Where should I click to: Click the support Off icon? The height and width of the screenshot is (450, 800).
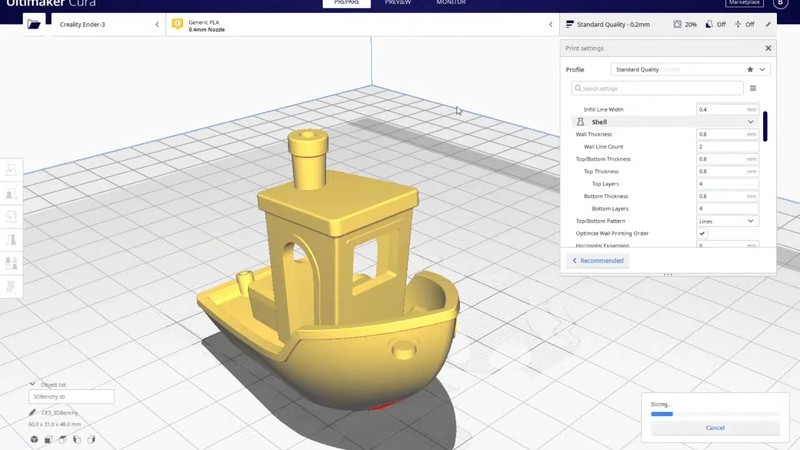coord(709,24)
